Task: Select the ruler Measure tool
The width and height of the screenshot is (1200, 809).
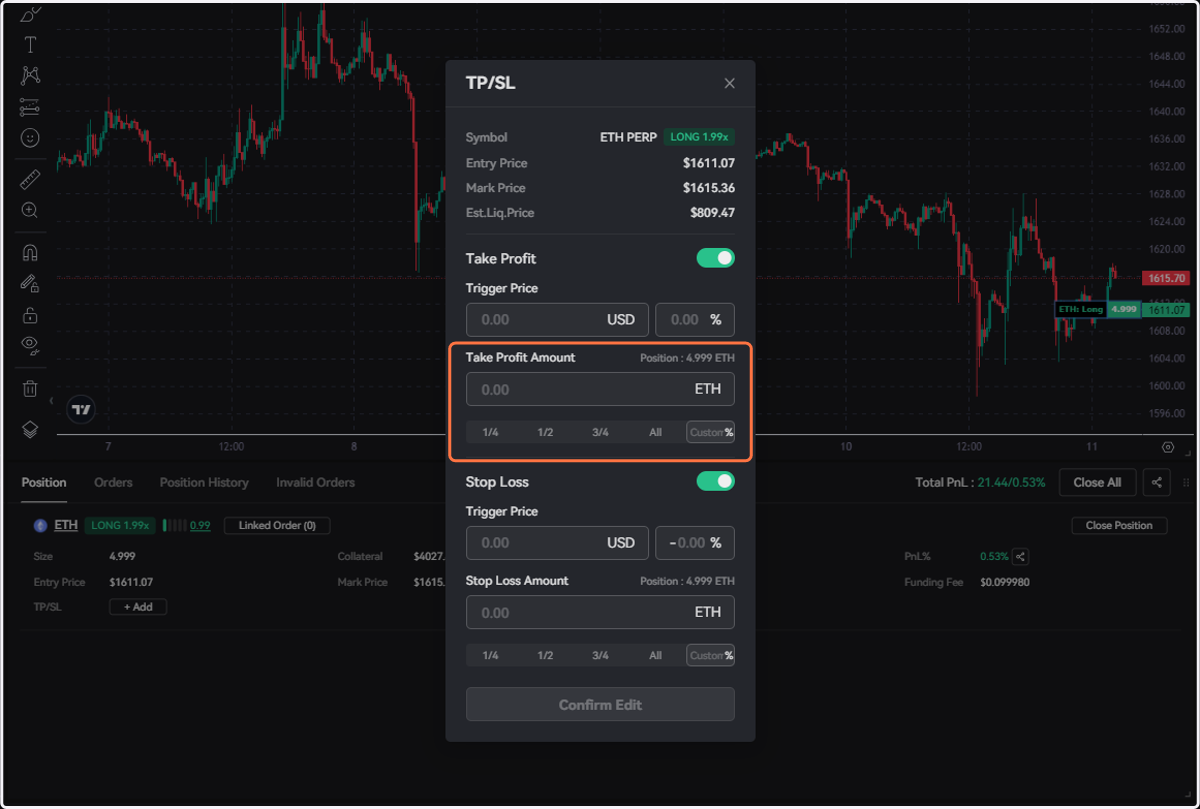Action: (x=30, y=180)
